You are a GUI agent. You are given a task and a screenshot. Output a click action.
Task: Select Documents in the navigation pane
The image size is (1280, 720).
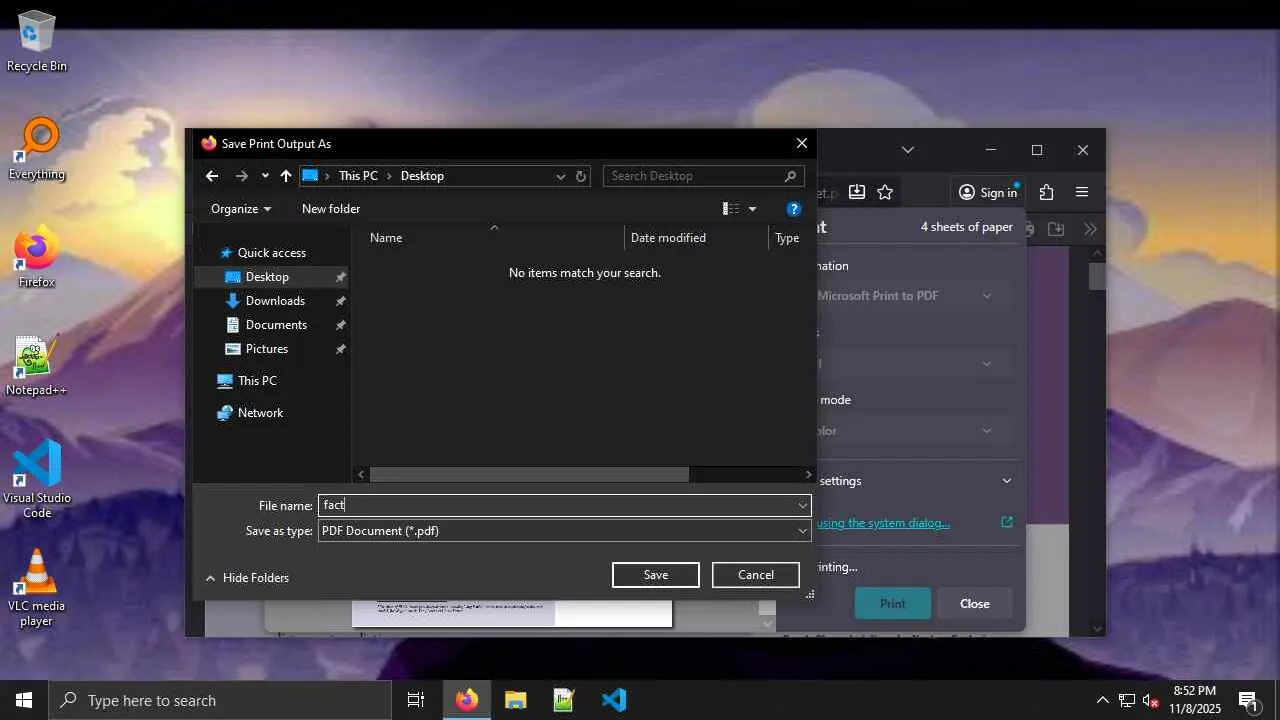click(x=276, y=325)
